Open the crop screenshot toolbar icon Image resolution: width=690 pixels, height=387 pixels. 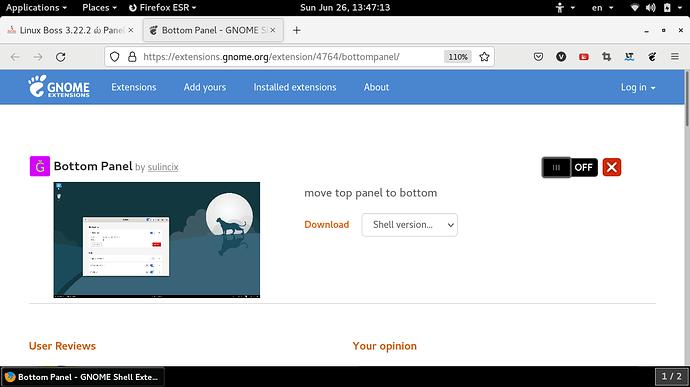tap(606, 57)
